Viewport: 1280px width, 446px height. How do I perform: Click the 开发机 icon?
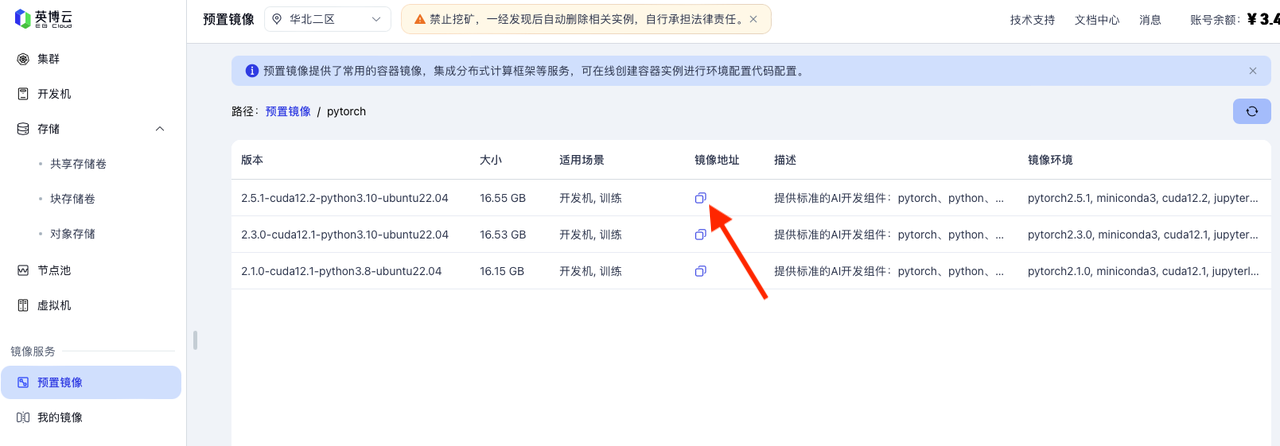click(x=23, y=94)
